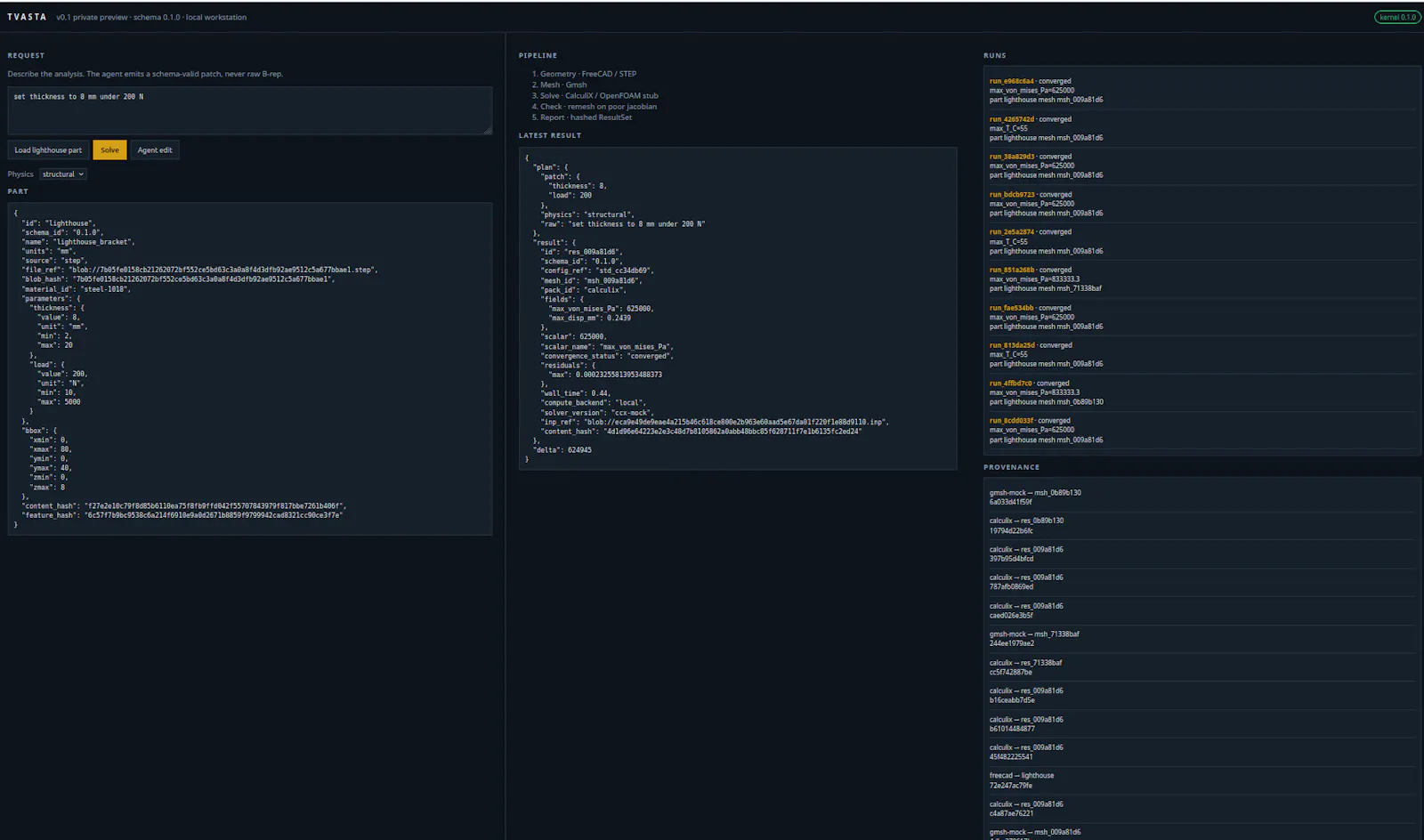Open the Physics structural dropdown
Image resolution: width=1424 pixels, height=840 pixels.
(x=63, y=174)
